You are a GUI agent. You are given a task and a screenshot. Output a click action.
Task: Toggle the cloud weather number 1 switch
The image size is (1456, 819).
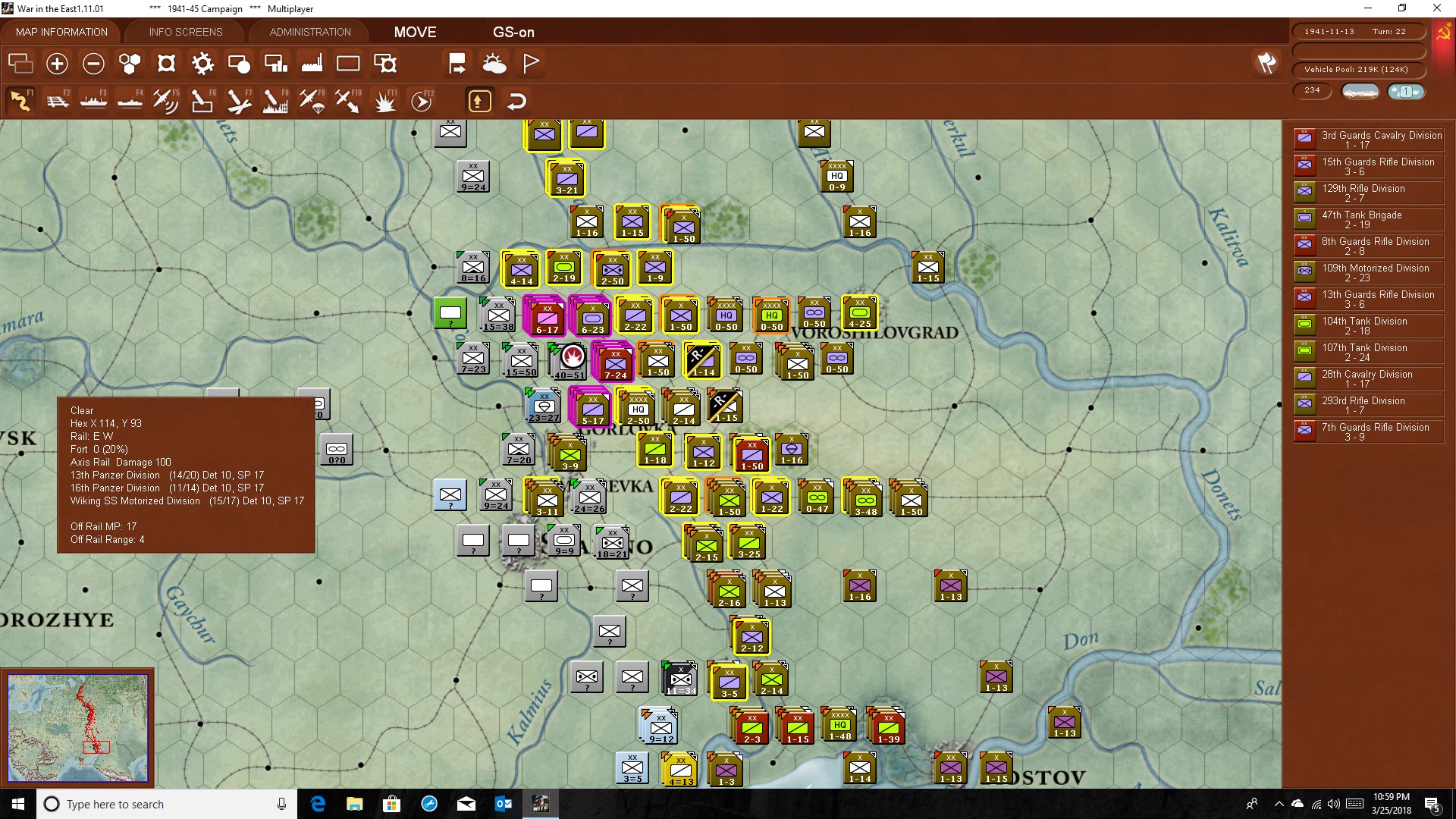1406,91
